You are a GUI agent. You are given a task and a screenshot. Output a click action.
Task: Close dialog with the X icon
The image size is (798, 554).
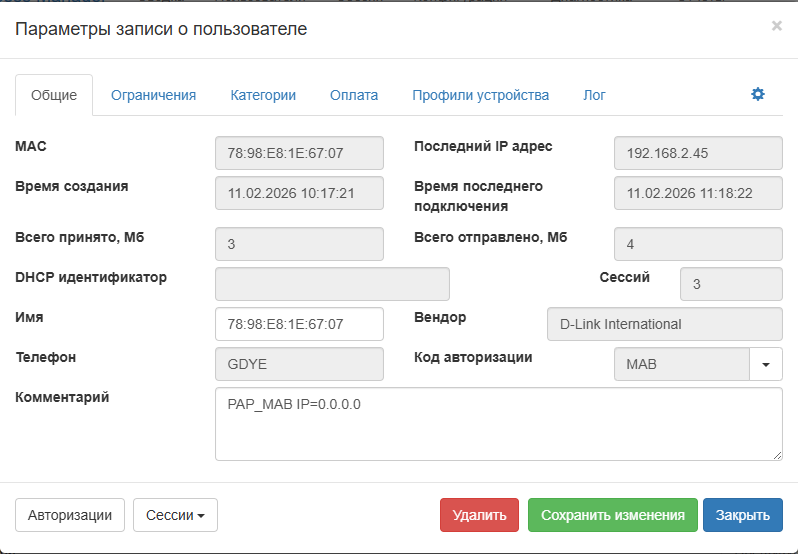776,26
